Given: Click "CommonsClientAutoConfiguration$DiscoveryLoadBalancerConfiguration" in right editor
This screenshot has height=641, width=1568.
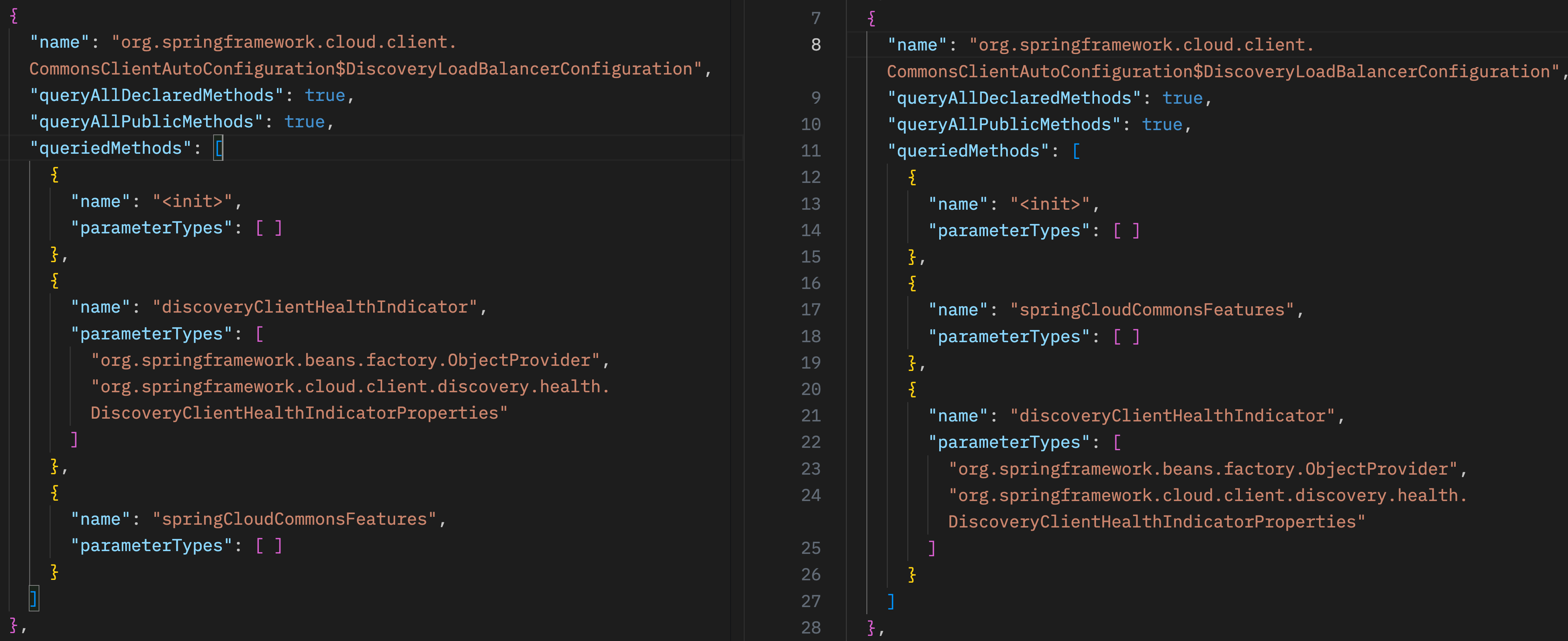Looking at the screenshot, I should [1224, 71].
